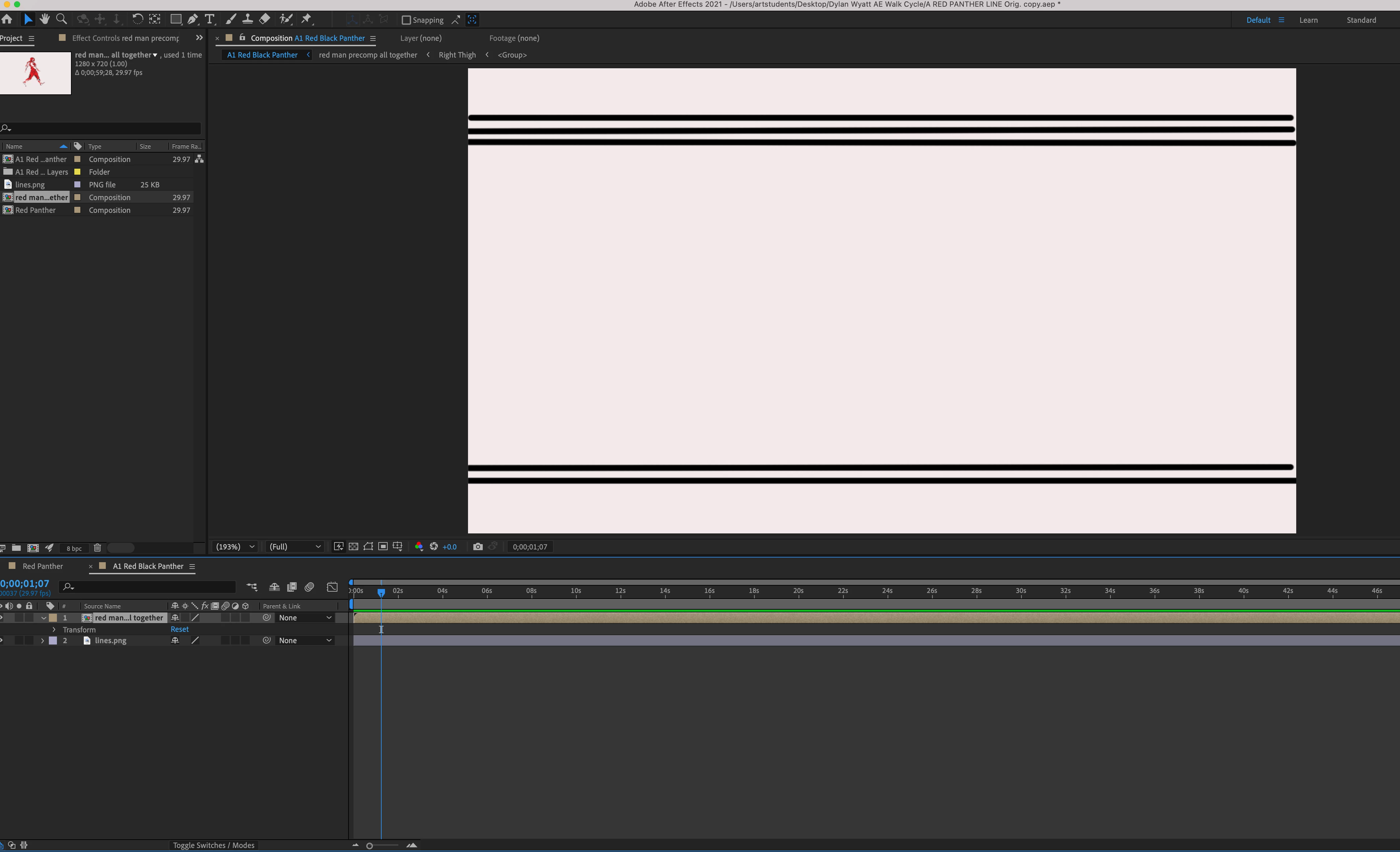The width and height of the screenshot is (1400, 852).
Task: Select the Hand tool
Action: tap(44, 19)
